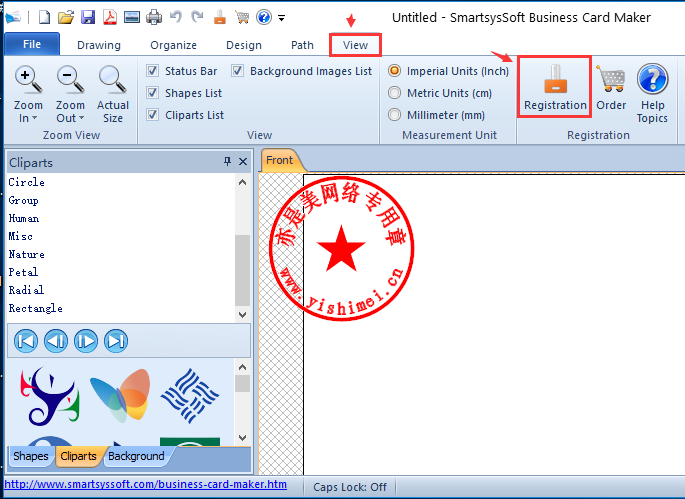Select the Petal clipart category
This screenshot has width=685, height=499.
pyautogui.click(x=23, y=272)
